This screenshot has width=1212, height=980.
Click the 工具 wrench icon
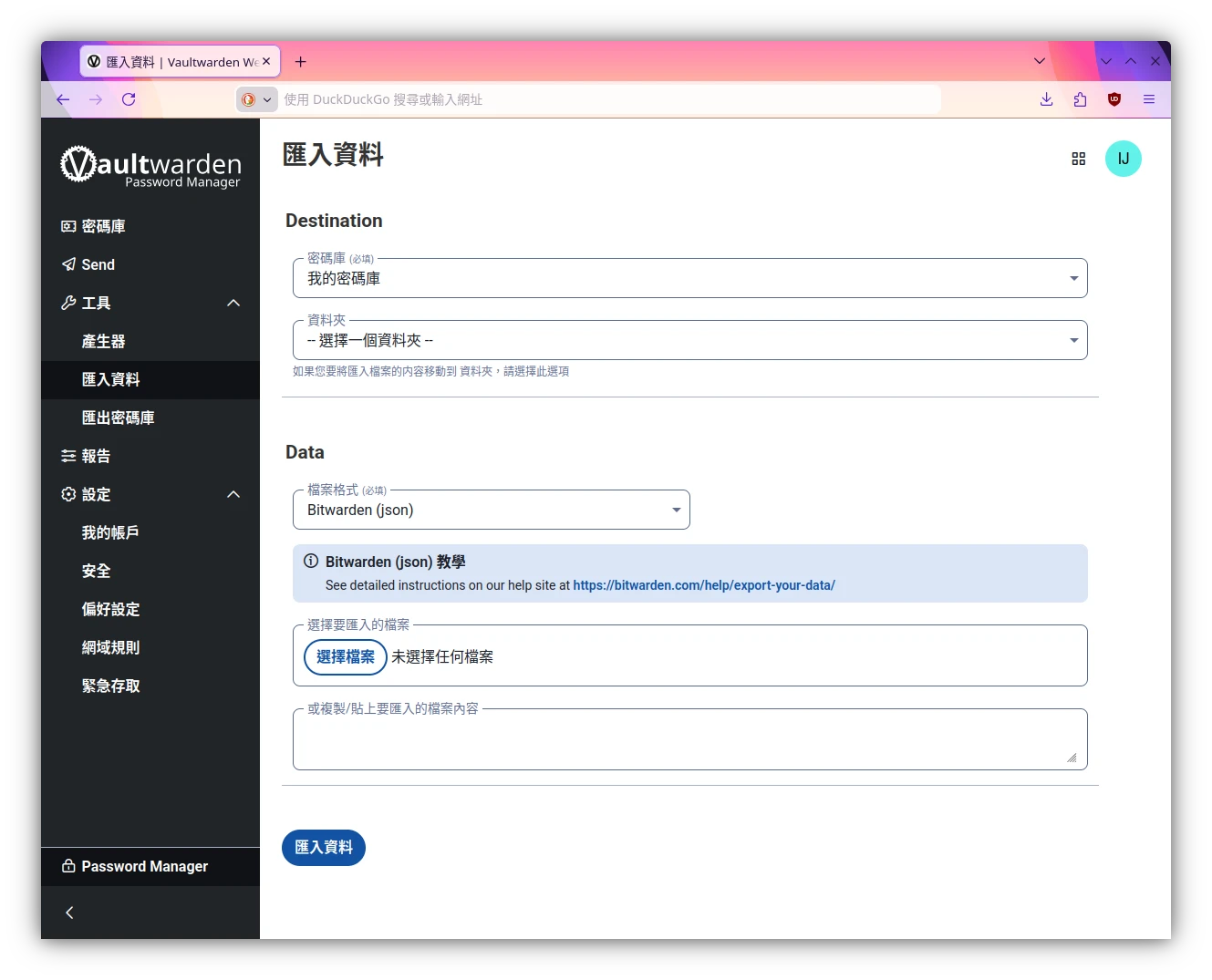click(68, 303)
